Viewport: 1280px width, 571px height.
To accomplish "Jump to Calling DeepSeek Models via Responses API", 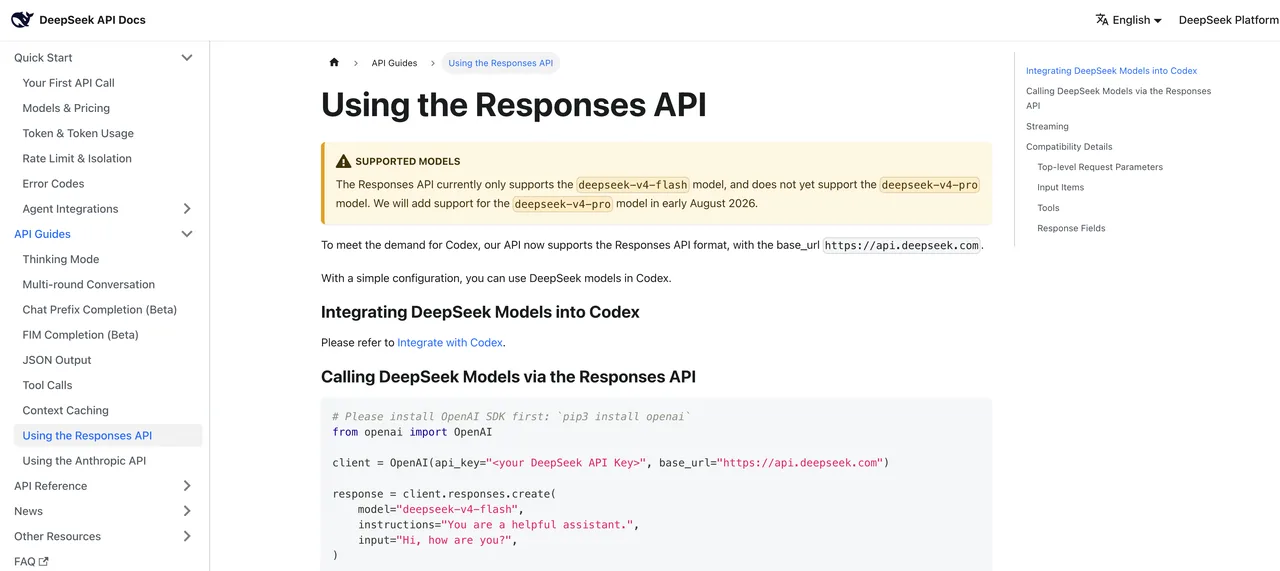I will point(1118,98).
